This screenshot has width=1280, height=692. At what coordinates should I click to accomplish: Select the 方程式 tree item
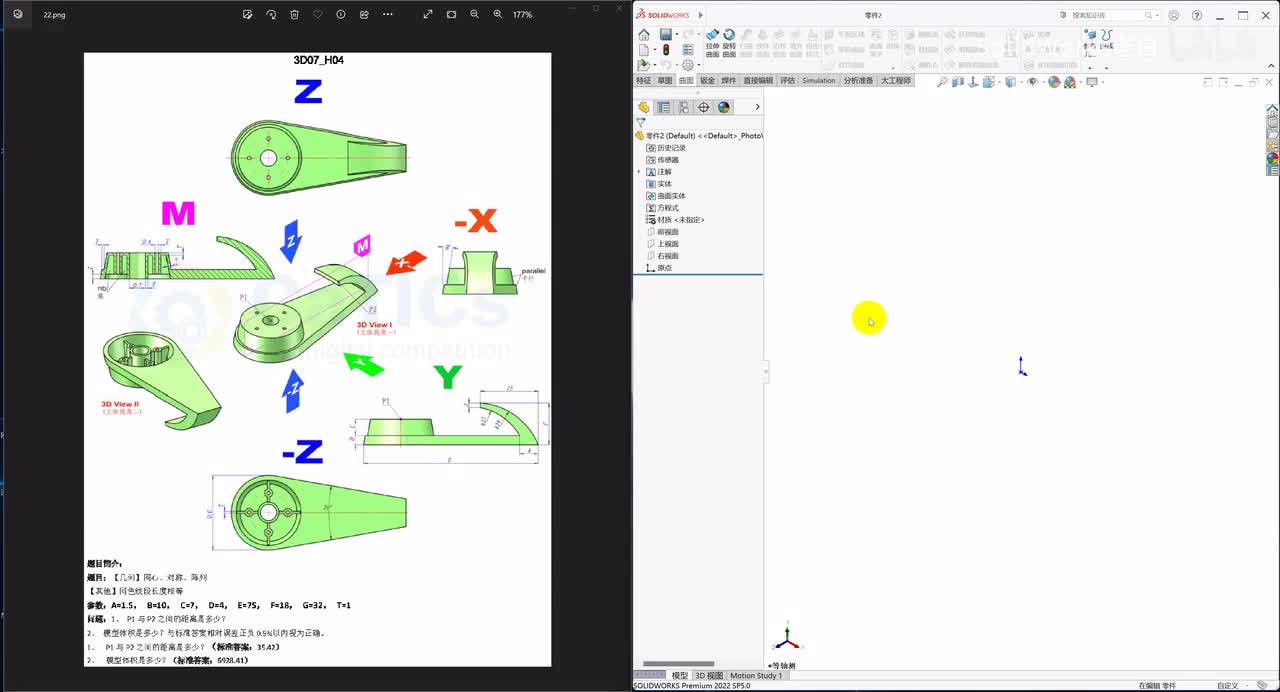[x=662, y=208]
